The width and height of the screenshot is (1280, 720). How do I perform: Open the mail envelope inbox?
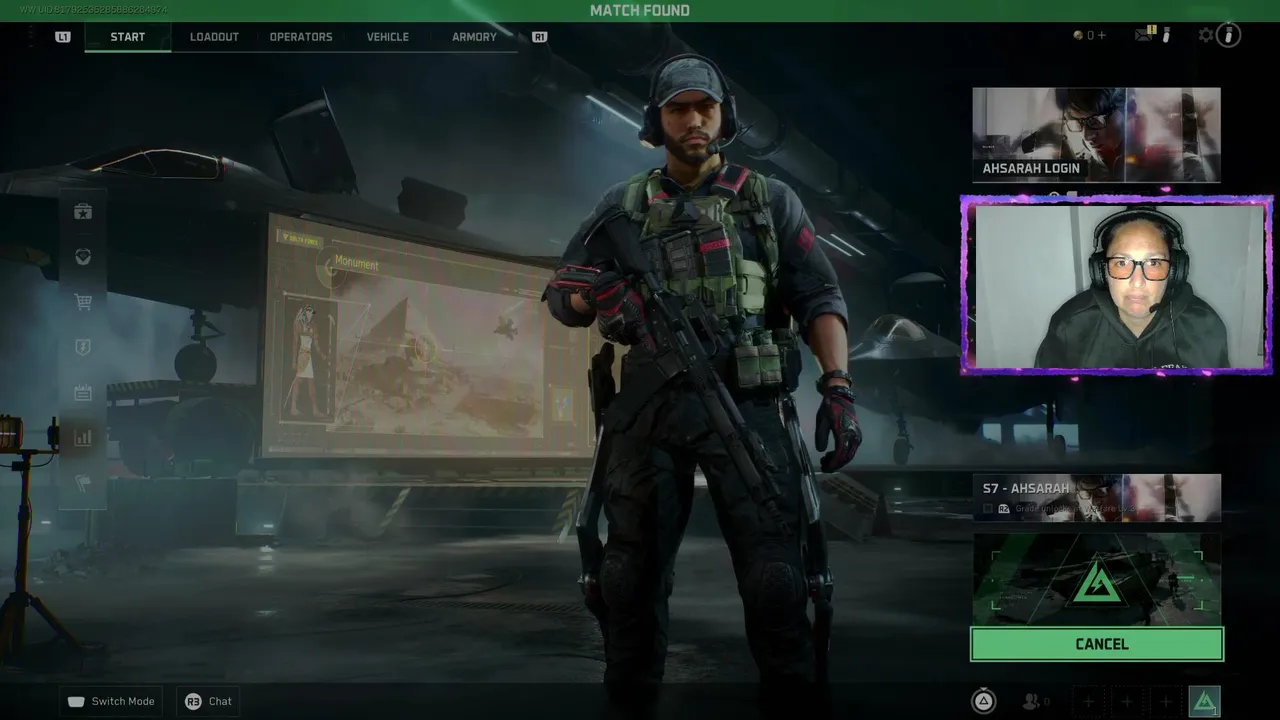tap(1144, 35)
